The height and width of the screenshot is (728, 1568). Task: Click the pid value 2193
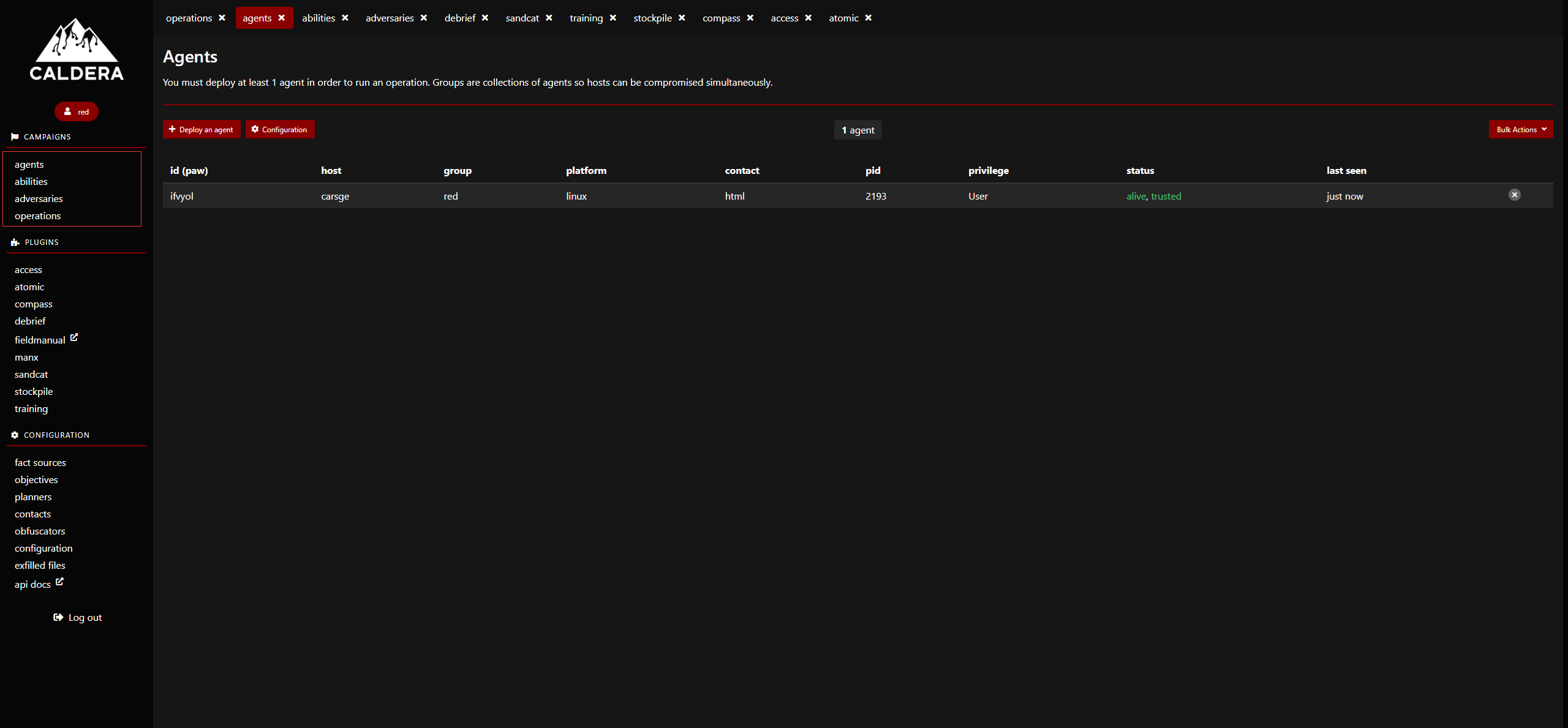[x=876, y=196]
